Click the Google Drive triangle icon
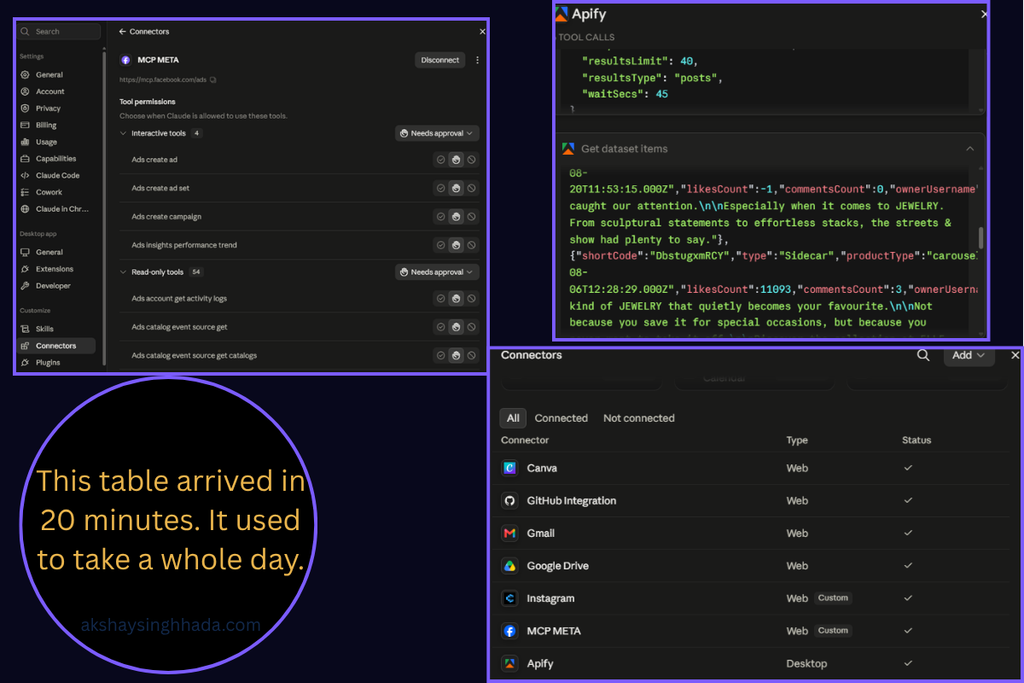Screen dimensions: 1024x683 point(510,566)
